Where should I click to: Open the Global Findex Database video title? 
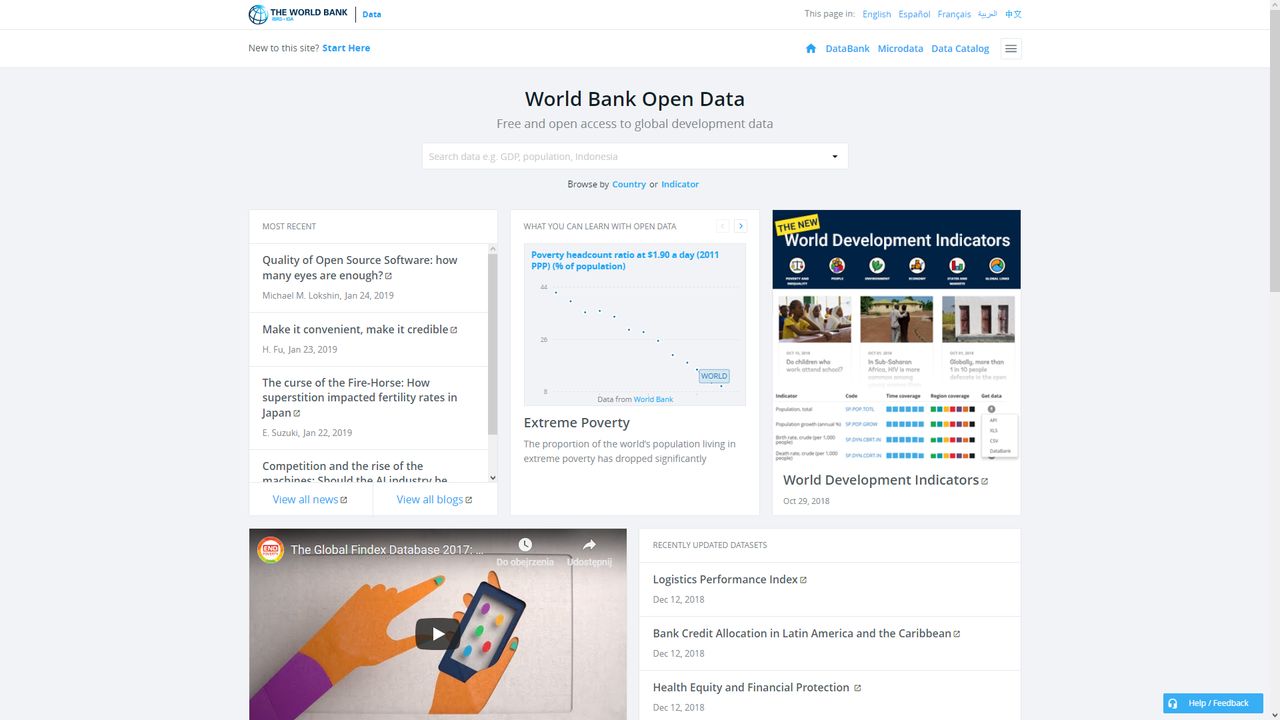(387, 550)
